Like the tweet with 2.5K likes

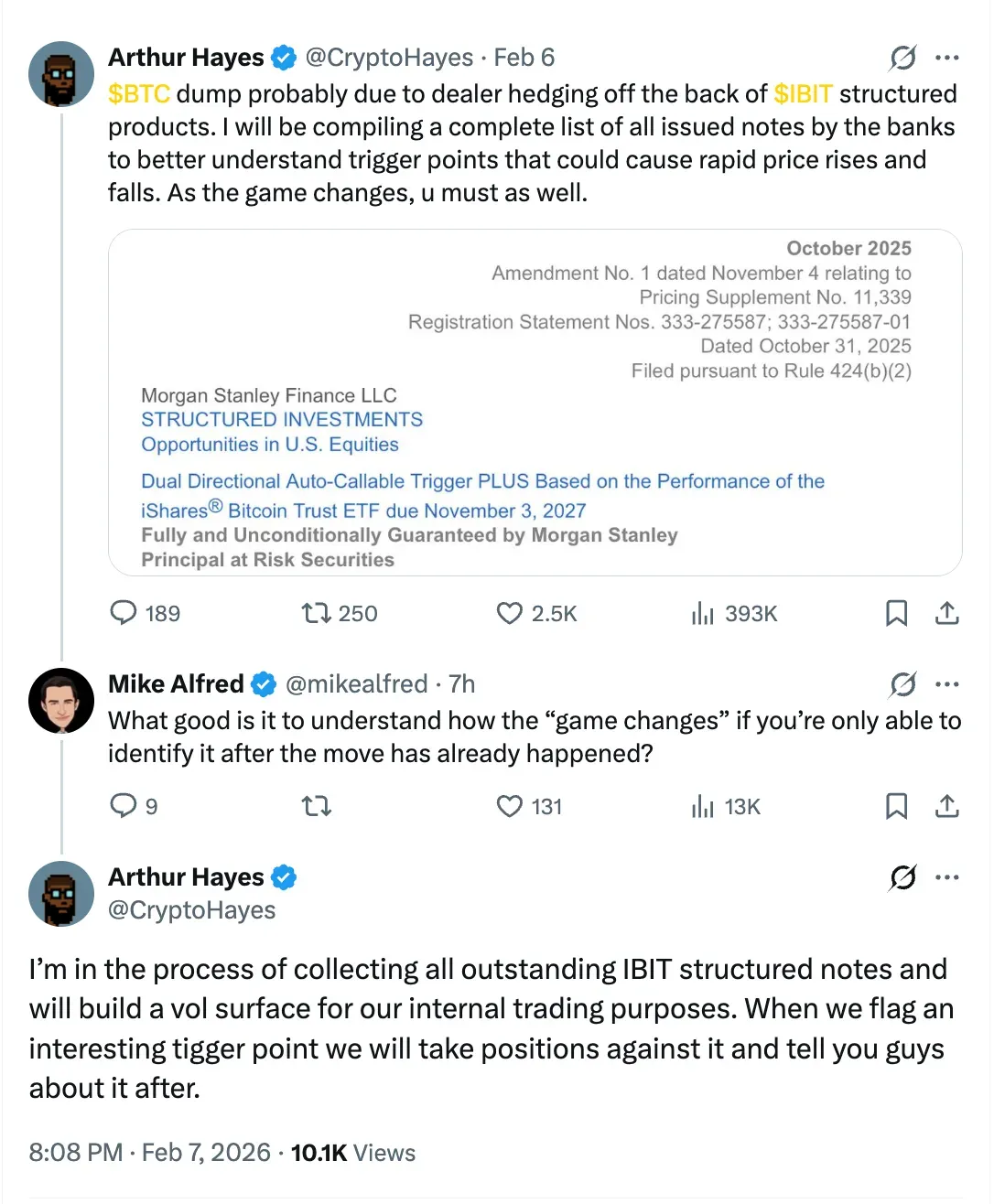click(509, 612)
